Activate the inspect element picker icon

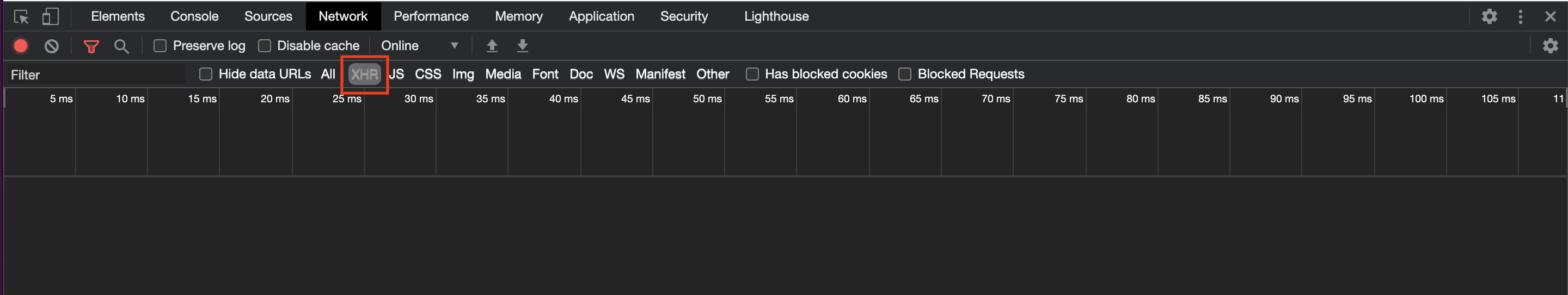[x=21, y=16]
